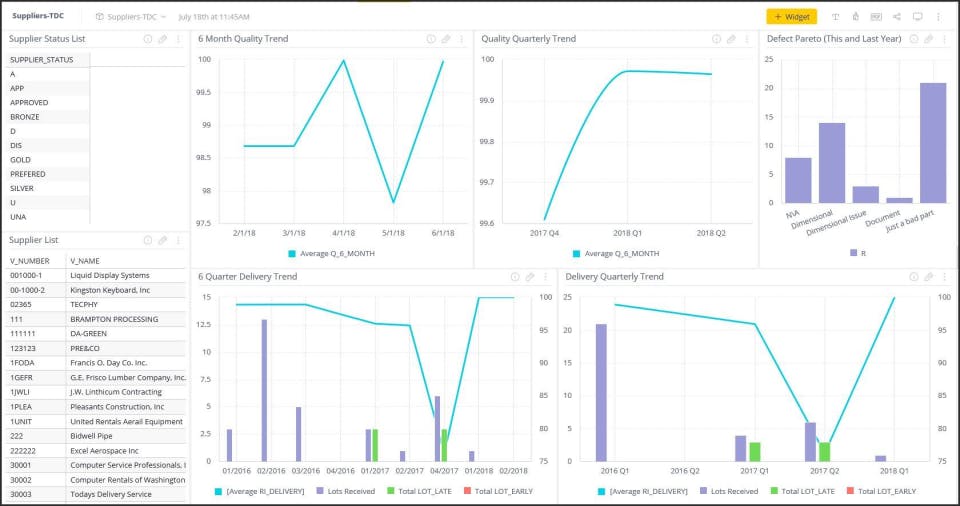960x506 pixels.
Task: Select the PREFERED supplier status row
Action: pyautogui.click(x=48, y=174)
